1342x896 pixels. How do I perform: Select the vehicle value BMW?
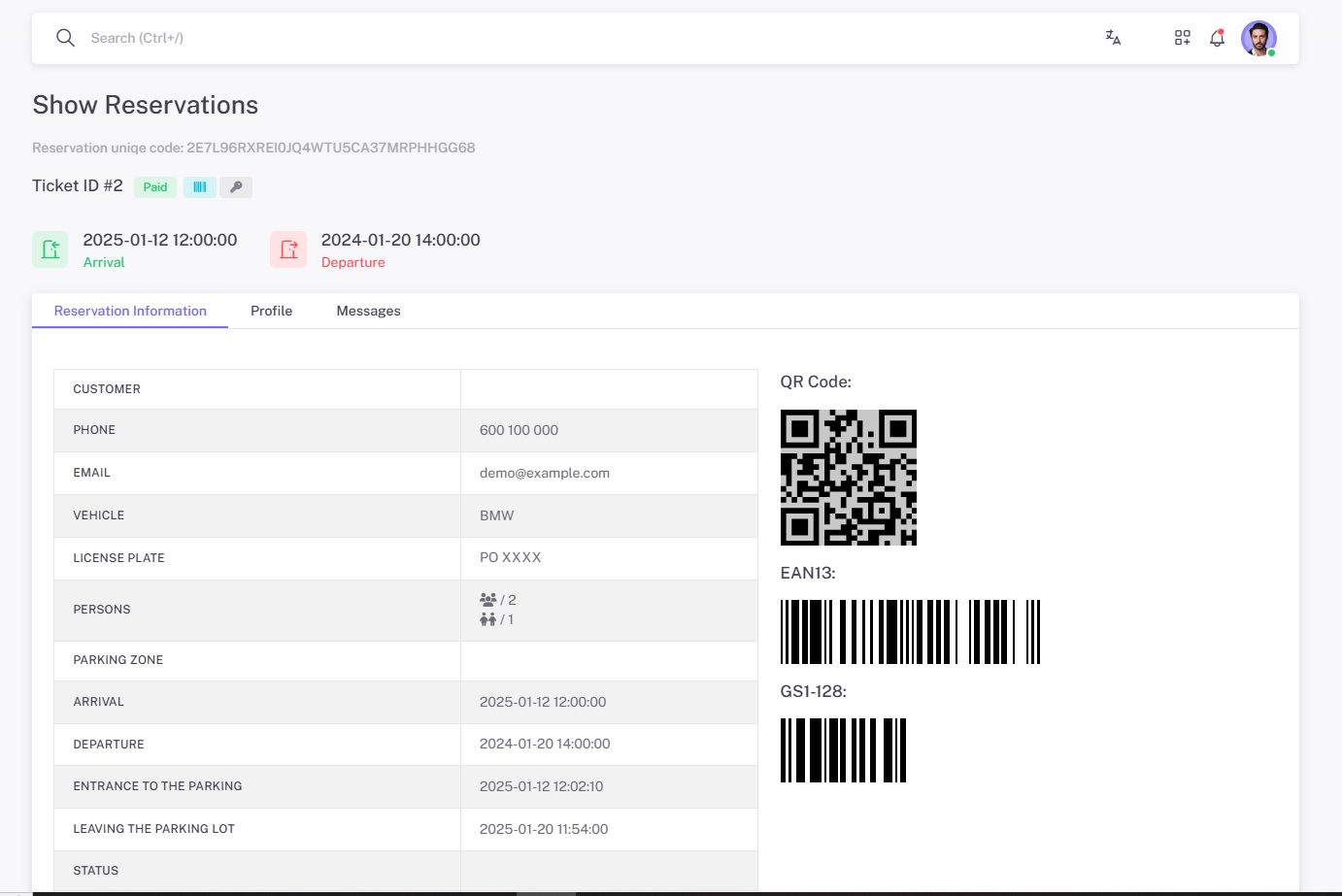(x=496, y=515)
